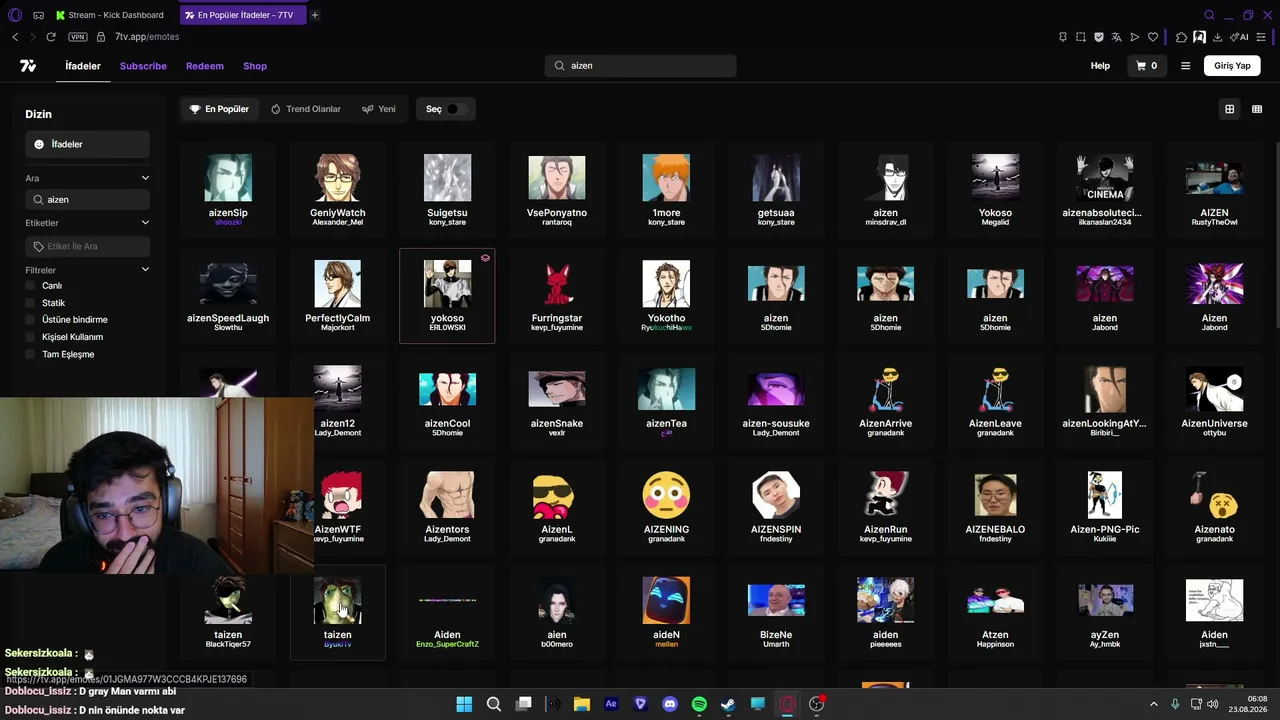
Task: Enable the Üstüne bindirme filter
Action: tap(30, 320)
